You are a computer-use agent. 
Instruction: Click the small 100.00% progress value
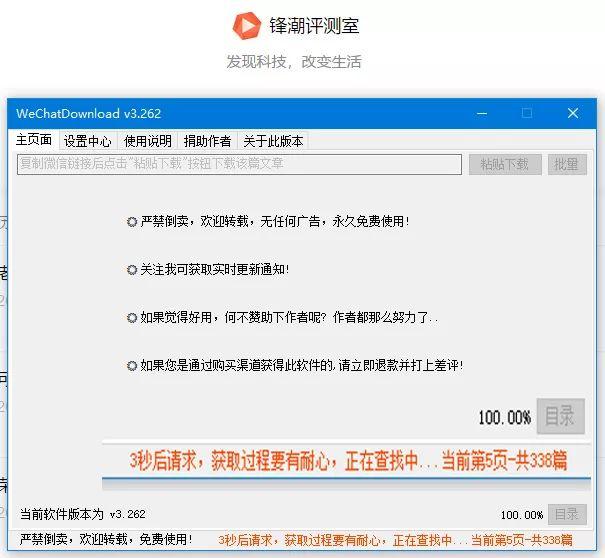pos(522,515)
